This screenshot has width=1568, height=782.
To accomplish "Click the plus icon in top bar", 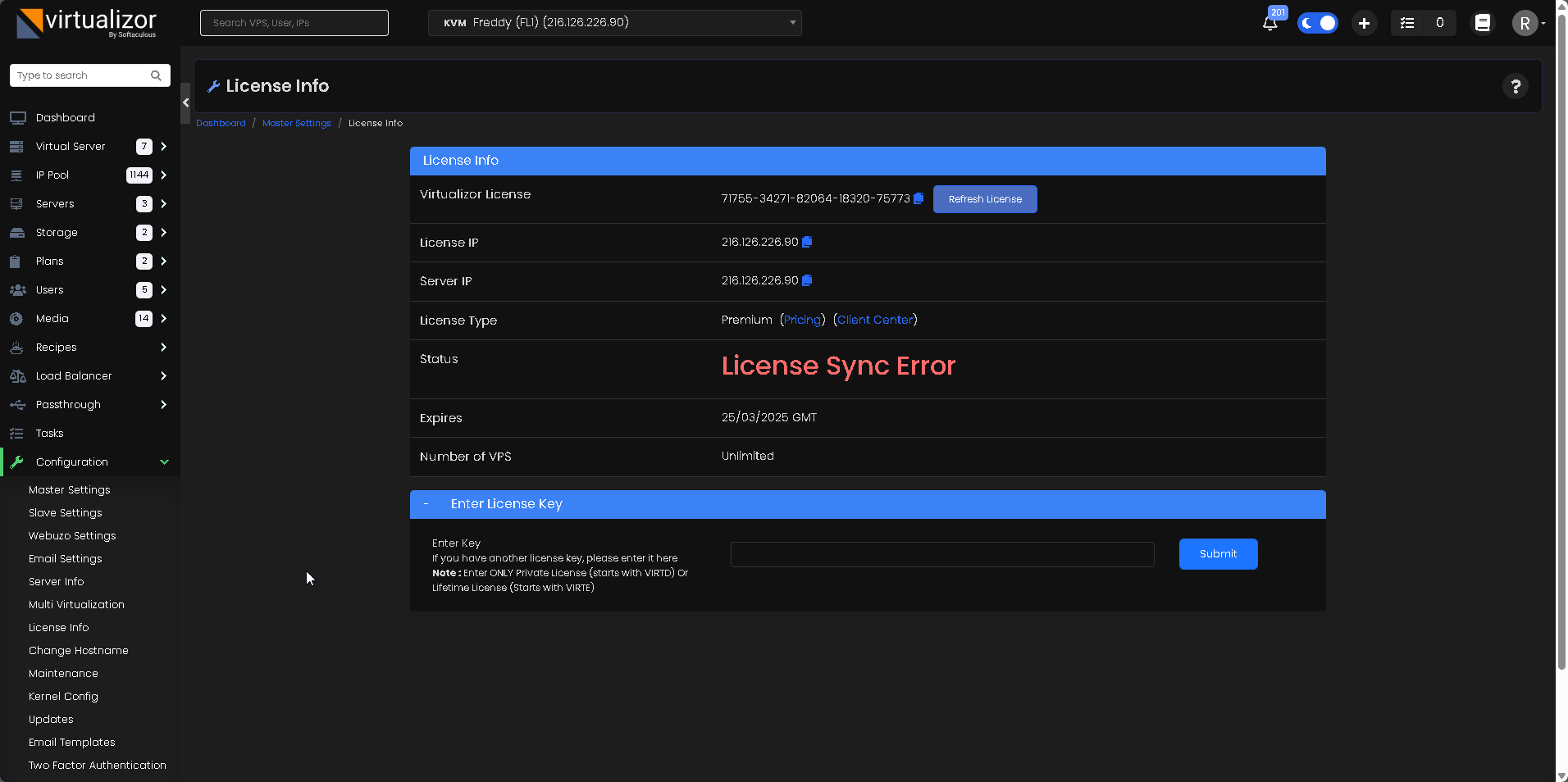I will 1364,23.
